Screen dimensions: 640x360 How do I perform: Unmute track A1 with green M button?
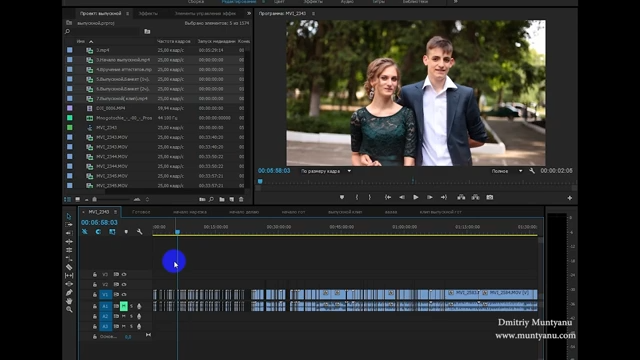(124, 306)
